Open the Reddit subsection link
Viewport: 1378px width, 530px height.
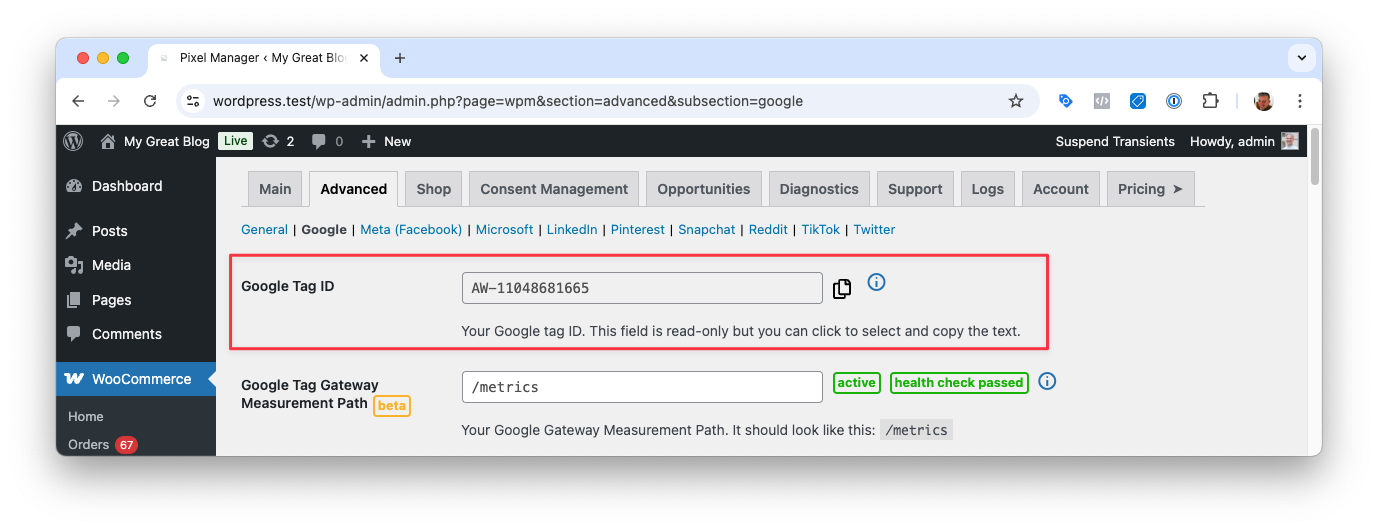point(768,229)
